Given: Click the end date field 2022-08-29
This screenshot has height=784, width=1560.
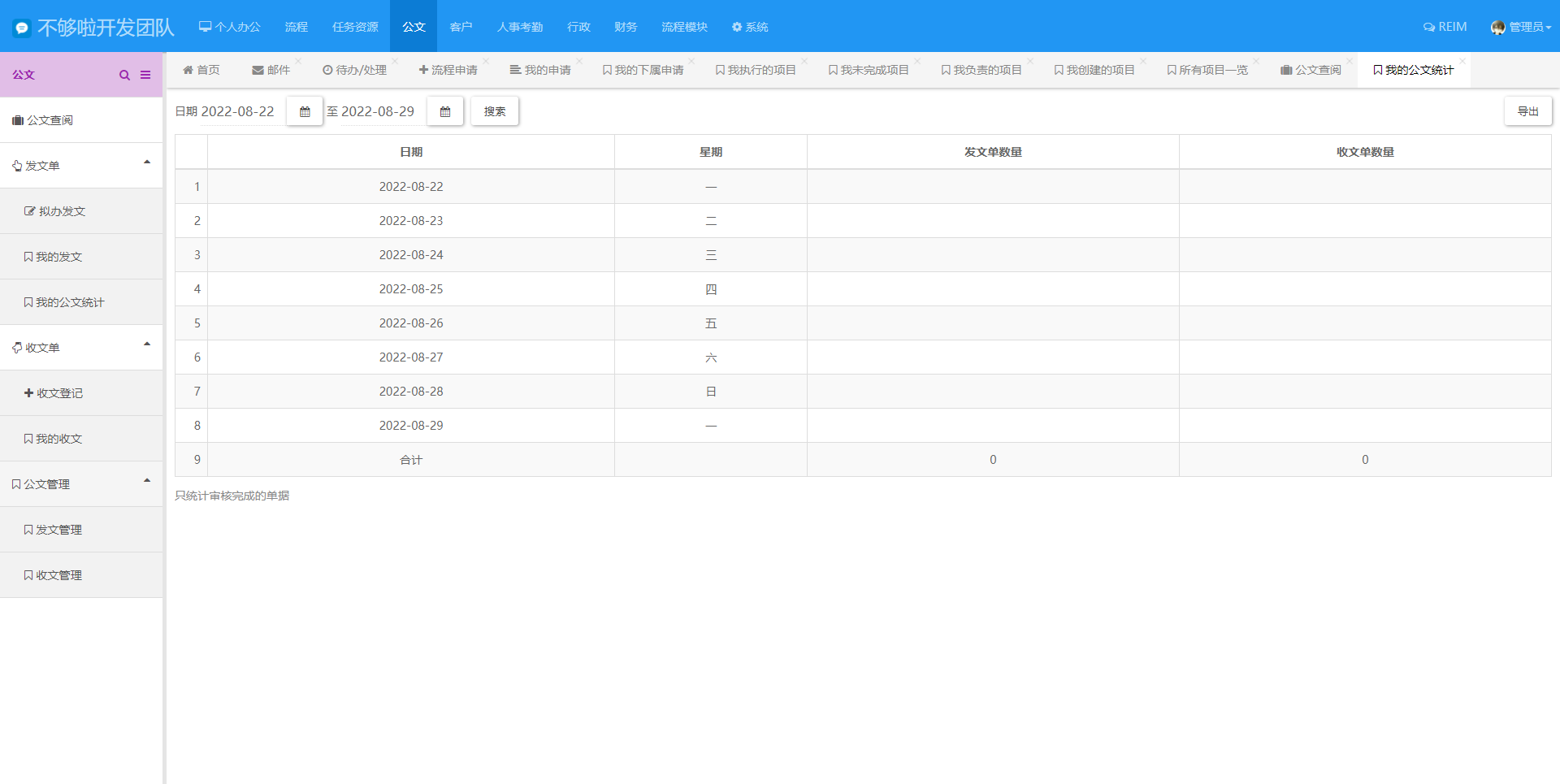Looking at the screenshot, I should click(382, 111).
